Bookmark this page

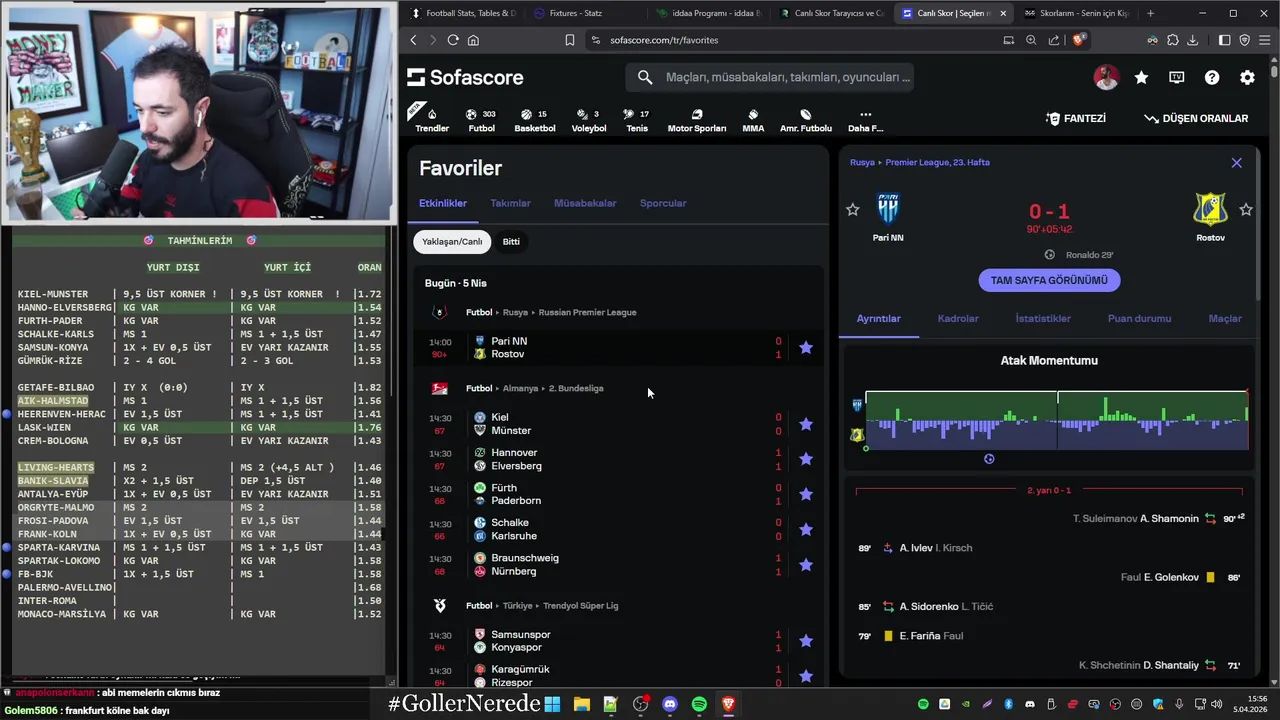click(569, 40)
